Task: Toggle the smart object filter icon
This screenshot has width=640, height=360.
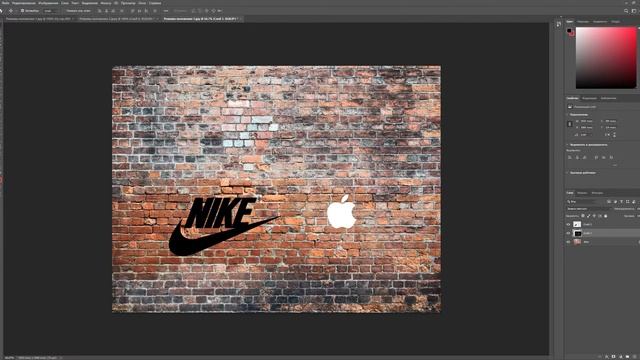Action: tap(633, 202)
